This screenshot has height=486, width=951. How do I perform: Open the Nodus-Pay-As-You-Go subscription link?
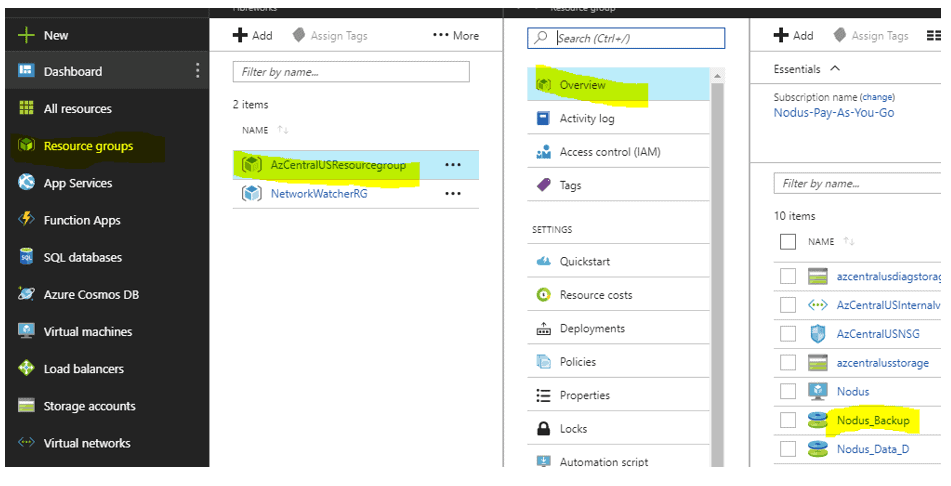tap(833, 113)
